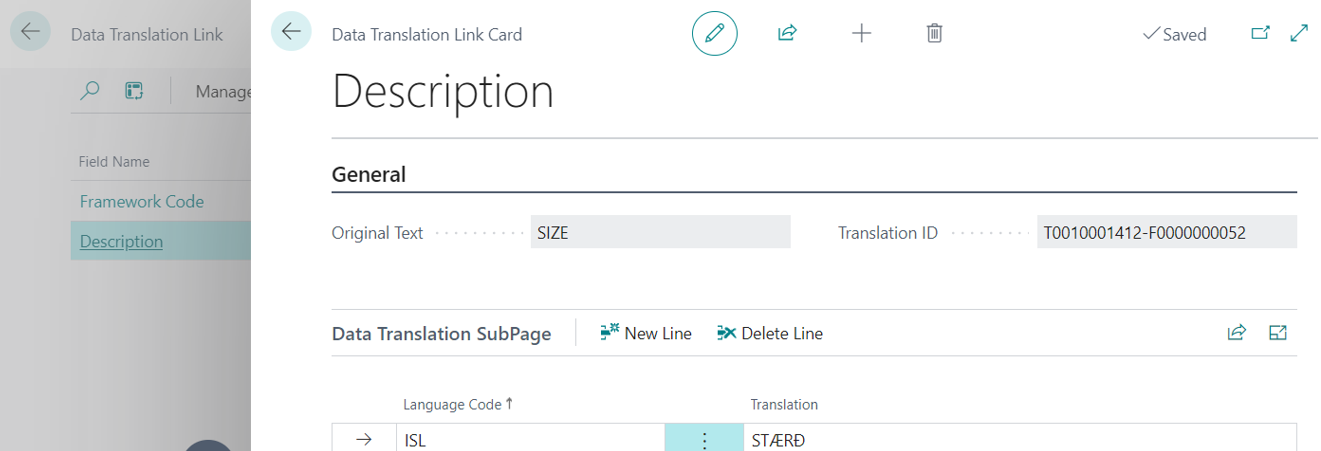Image resolution: width=1321 pixels, height=451 pixels.
Task: Click New Line in the subpage
Action: tap(646, 333)
